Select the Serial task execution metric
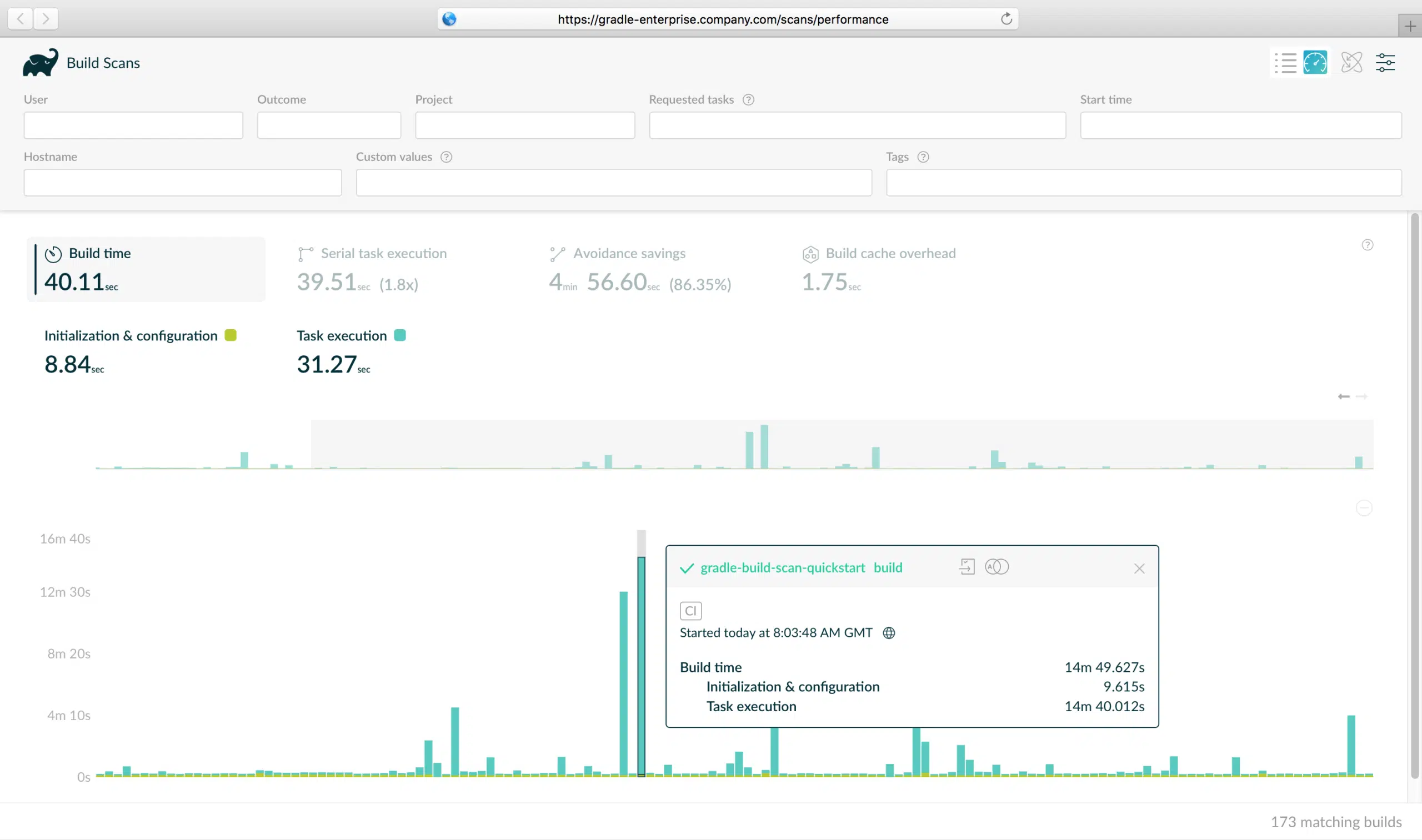This screenshot has height=840, width=1422. 372,269
